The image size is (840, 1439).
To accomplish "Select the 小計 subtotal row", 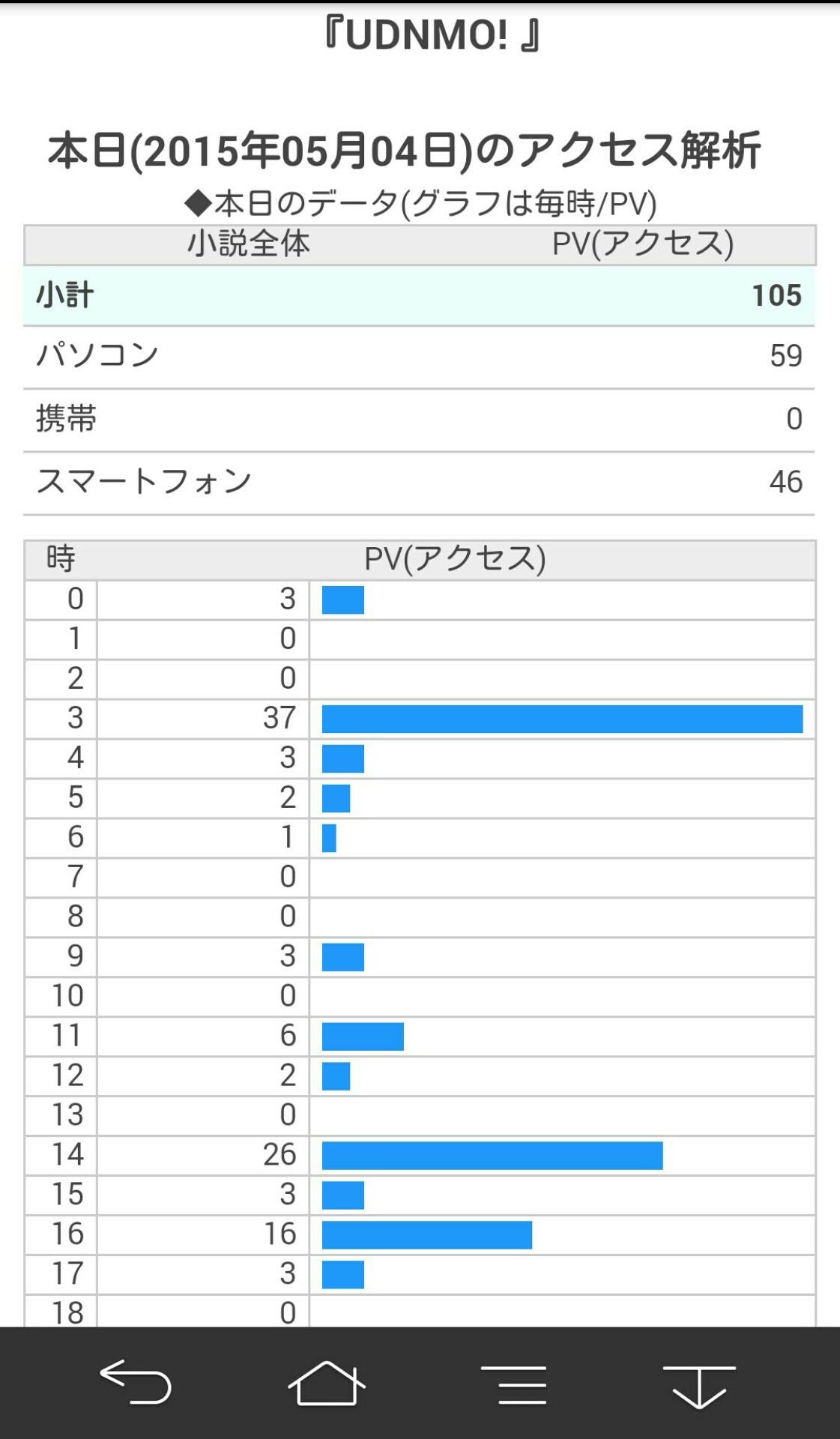I will (x=419, y=295).
